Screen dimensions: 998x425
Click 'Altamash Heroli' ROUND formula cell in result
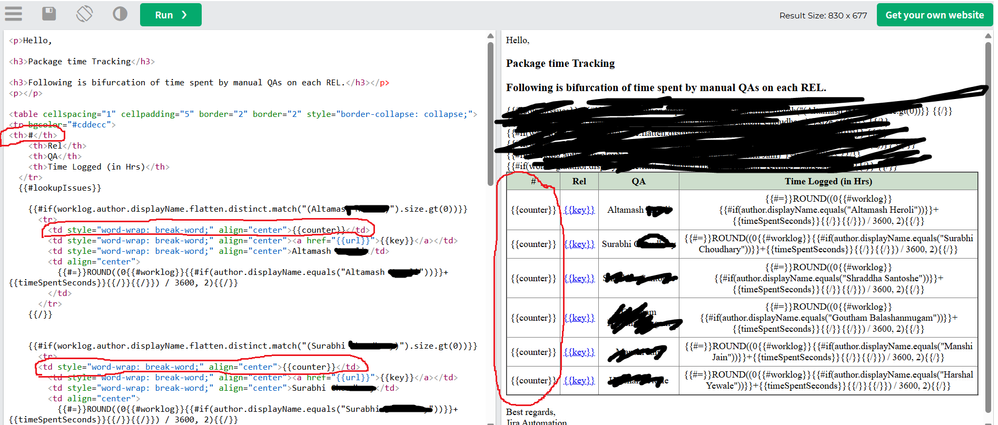tap(827, 210)
